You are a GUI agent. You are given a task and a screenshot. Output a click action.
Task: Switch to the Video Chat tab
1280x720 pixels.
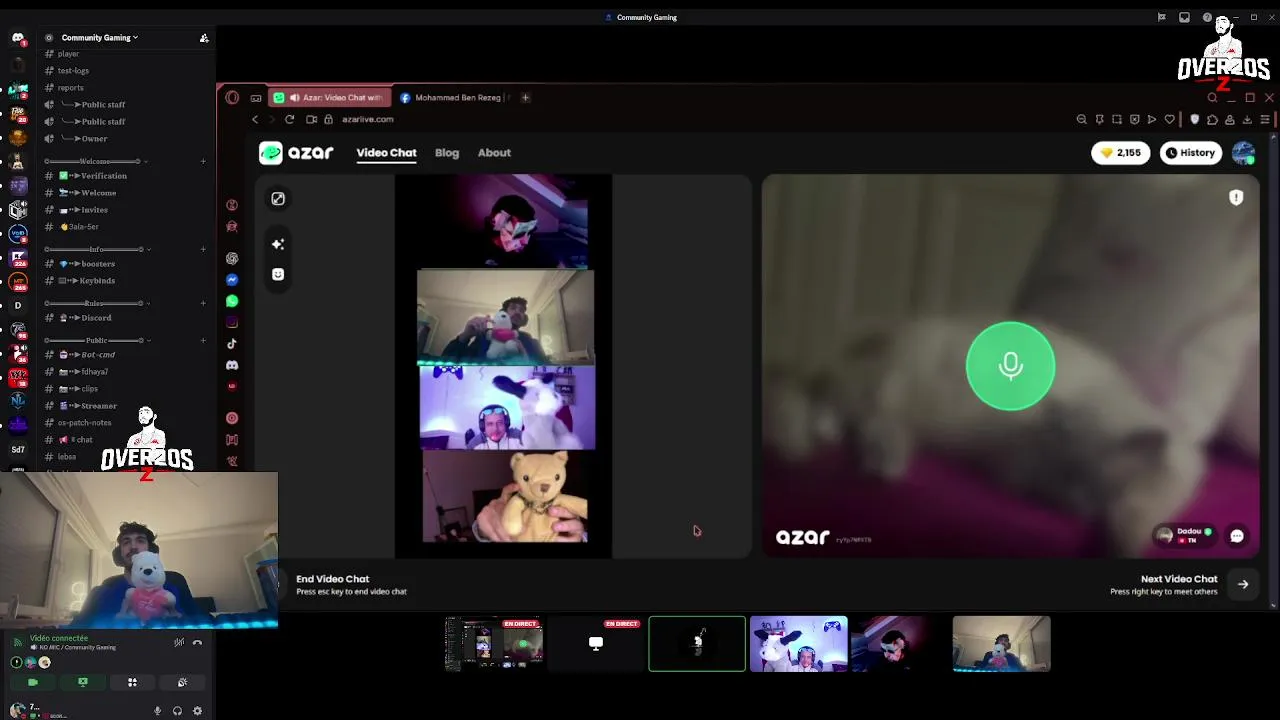(x=386, y=153)
